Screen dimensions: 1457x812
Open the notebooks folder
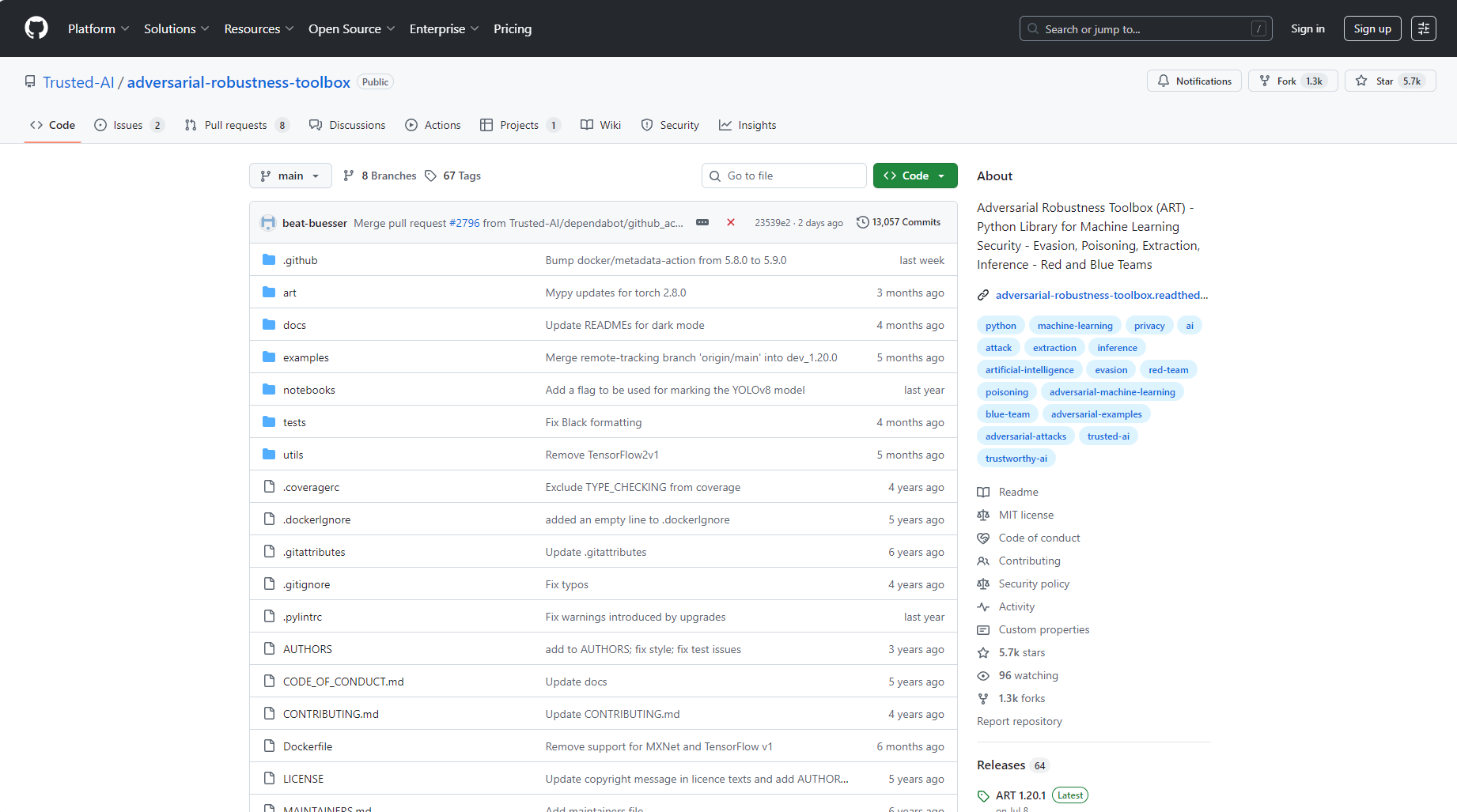tap(309, 390)
